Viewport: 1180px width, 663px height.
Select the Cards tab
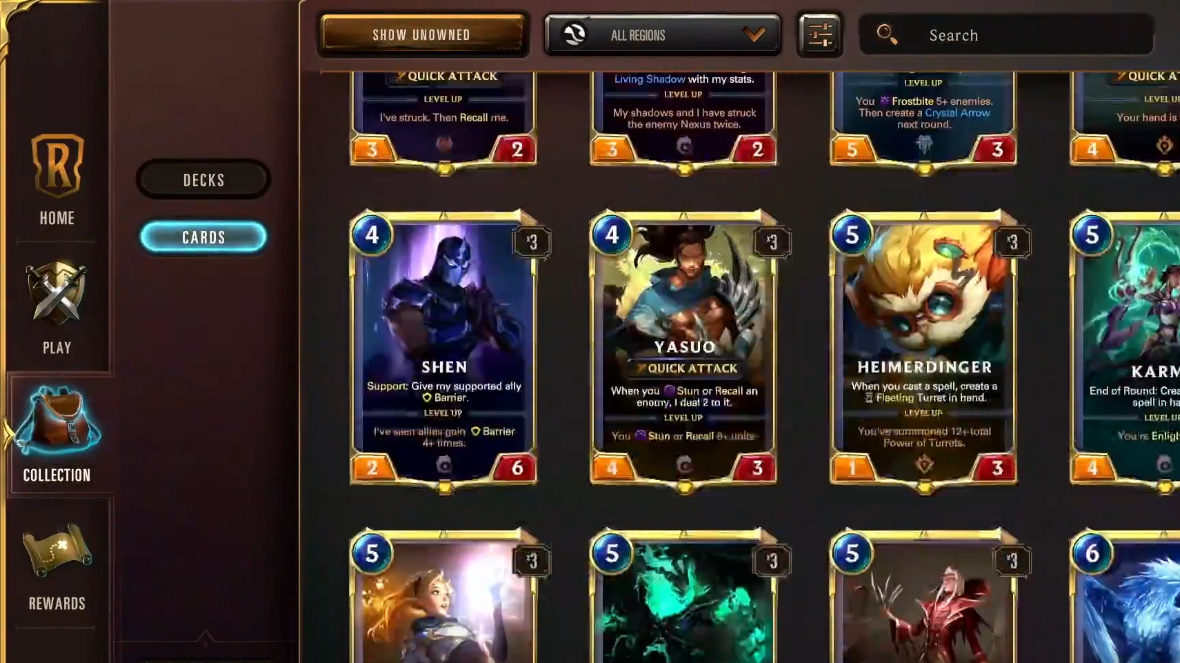click(x=203, y=237)
